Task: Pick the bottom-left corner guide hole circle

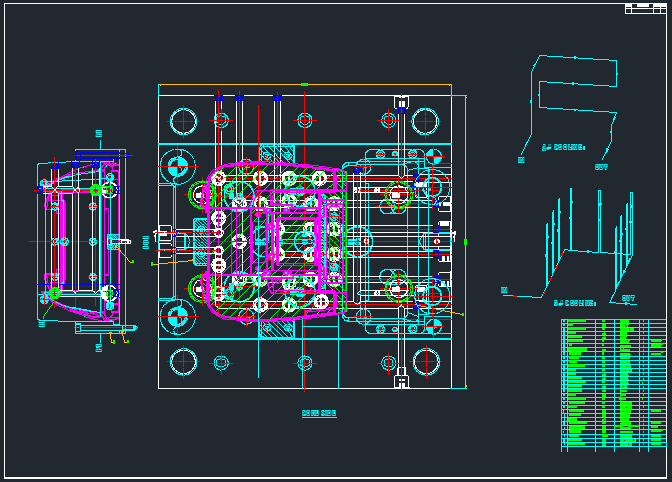Action: [183, 362]
